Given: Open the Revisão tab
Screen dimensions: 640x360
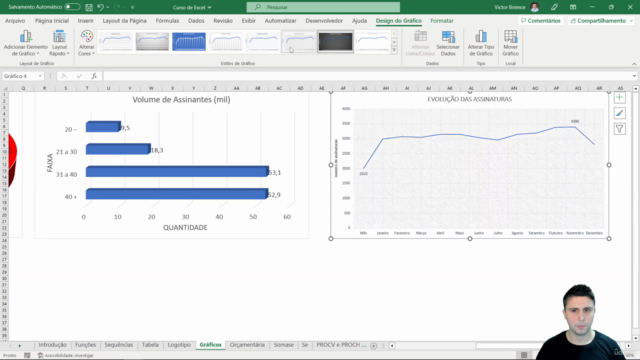Looking at the screenshot, I should pos(223,21).
